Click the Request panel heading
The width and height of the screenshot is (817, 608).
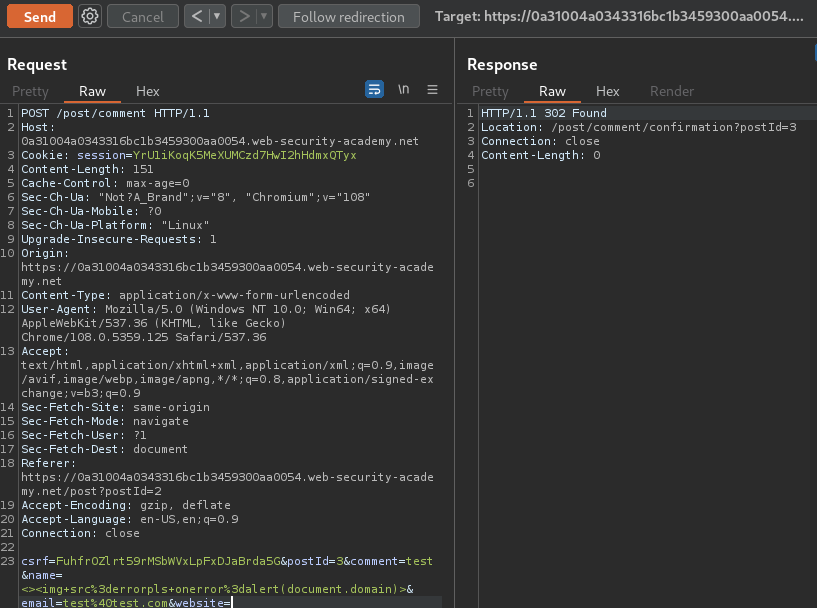click(37, 65)
